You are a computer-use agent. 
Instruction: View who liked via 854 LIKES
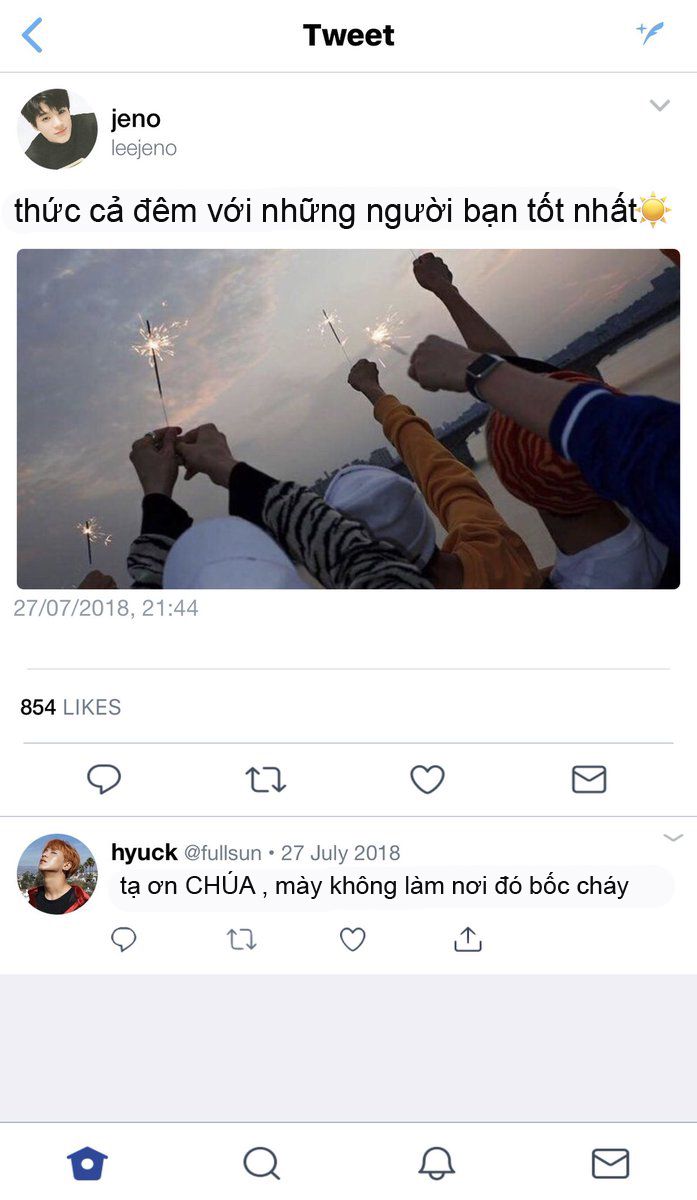coord(70,707)
